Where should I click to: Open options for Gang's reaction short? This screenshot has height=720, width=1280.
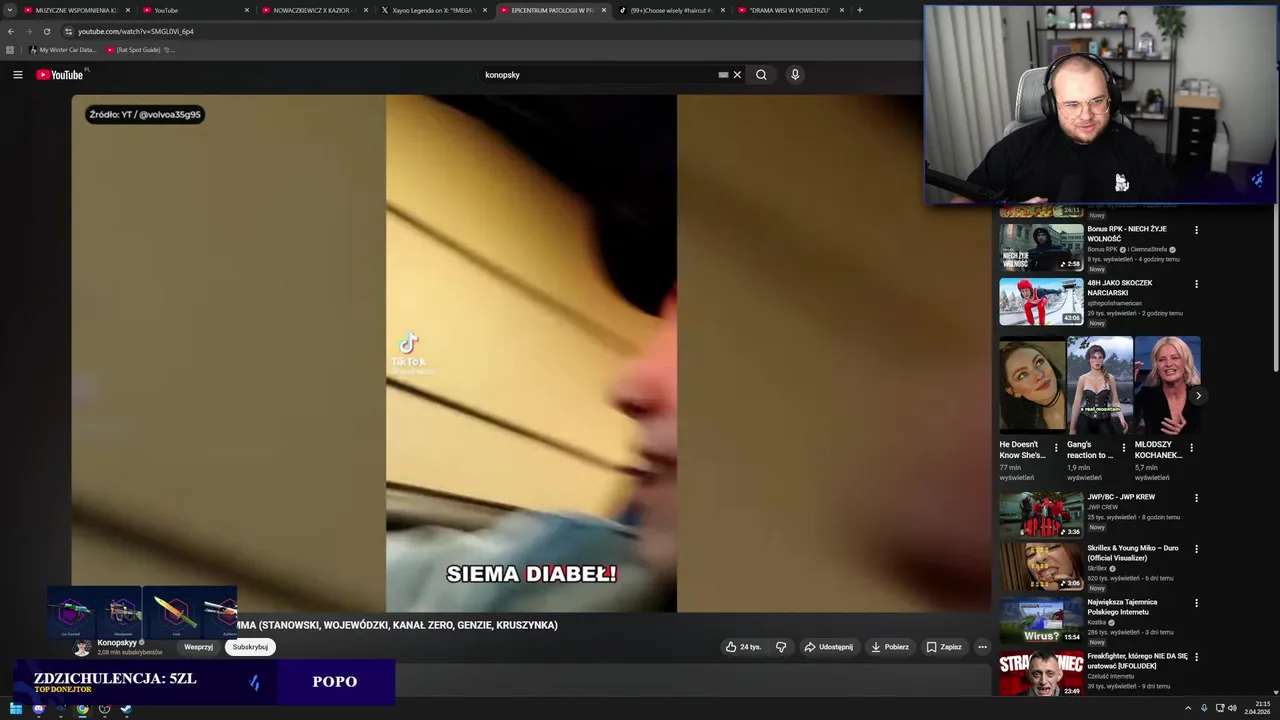[x=1124, y=448]
